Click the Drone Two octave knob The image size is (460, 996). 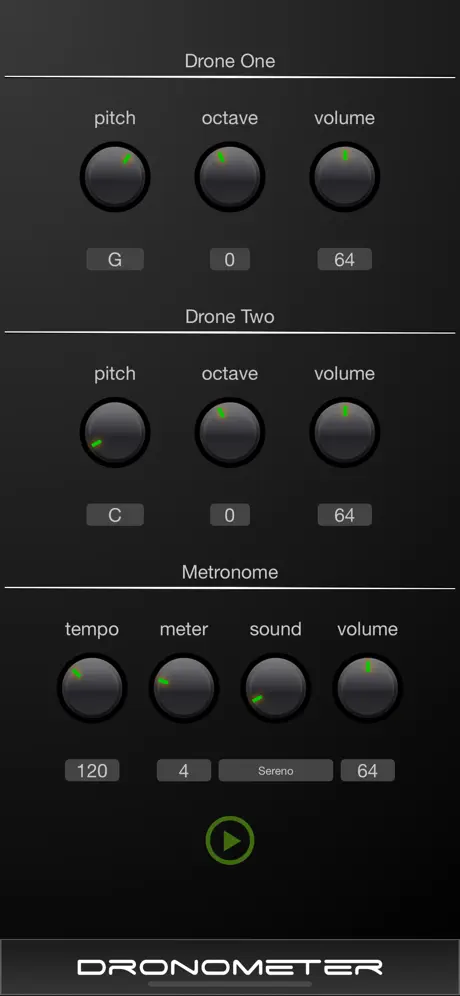(x=230, y=433)
